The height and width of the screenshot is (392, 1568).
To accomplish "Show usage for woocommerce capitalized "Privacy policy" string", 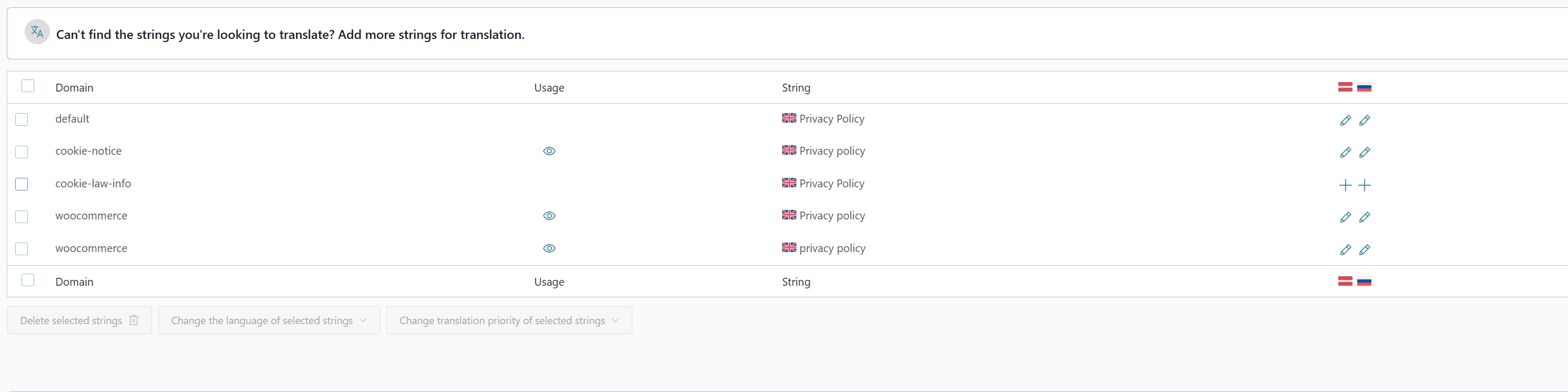I will click(x=549, y=216).
